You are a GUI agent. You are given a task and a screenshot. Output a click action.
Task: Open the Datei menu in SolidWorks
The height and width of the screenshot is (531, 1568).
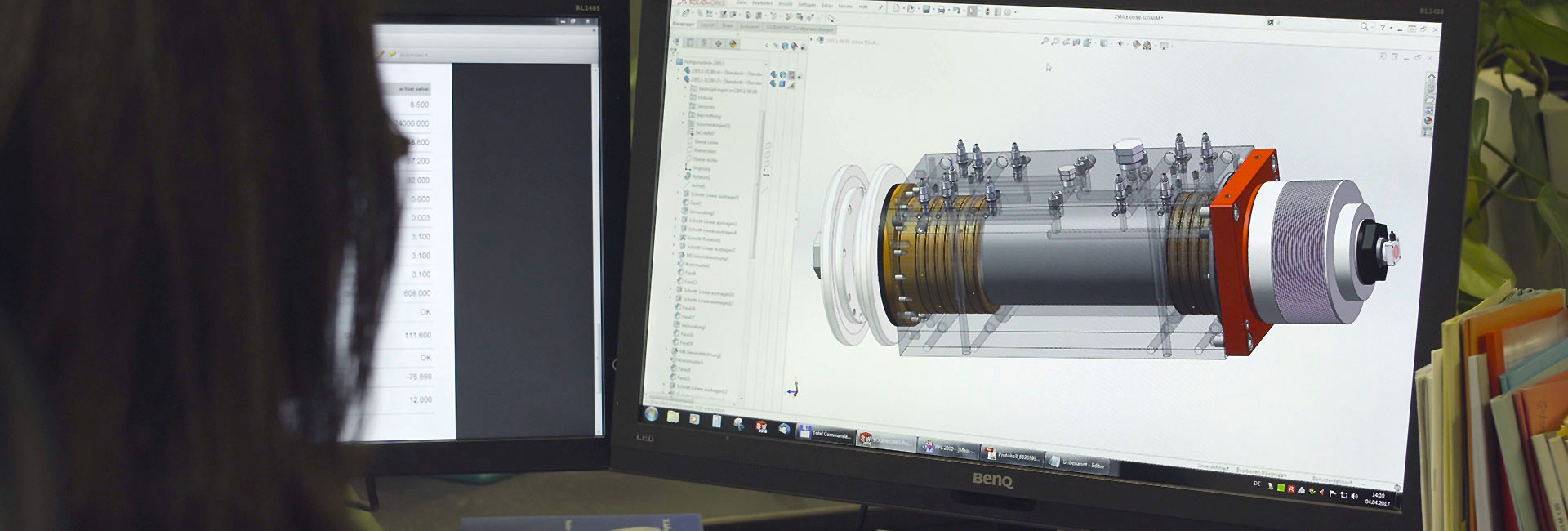tap(742, 2)
